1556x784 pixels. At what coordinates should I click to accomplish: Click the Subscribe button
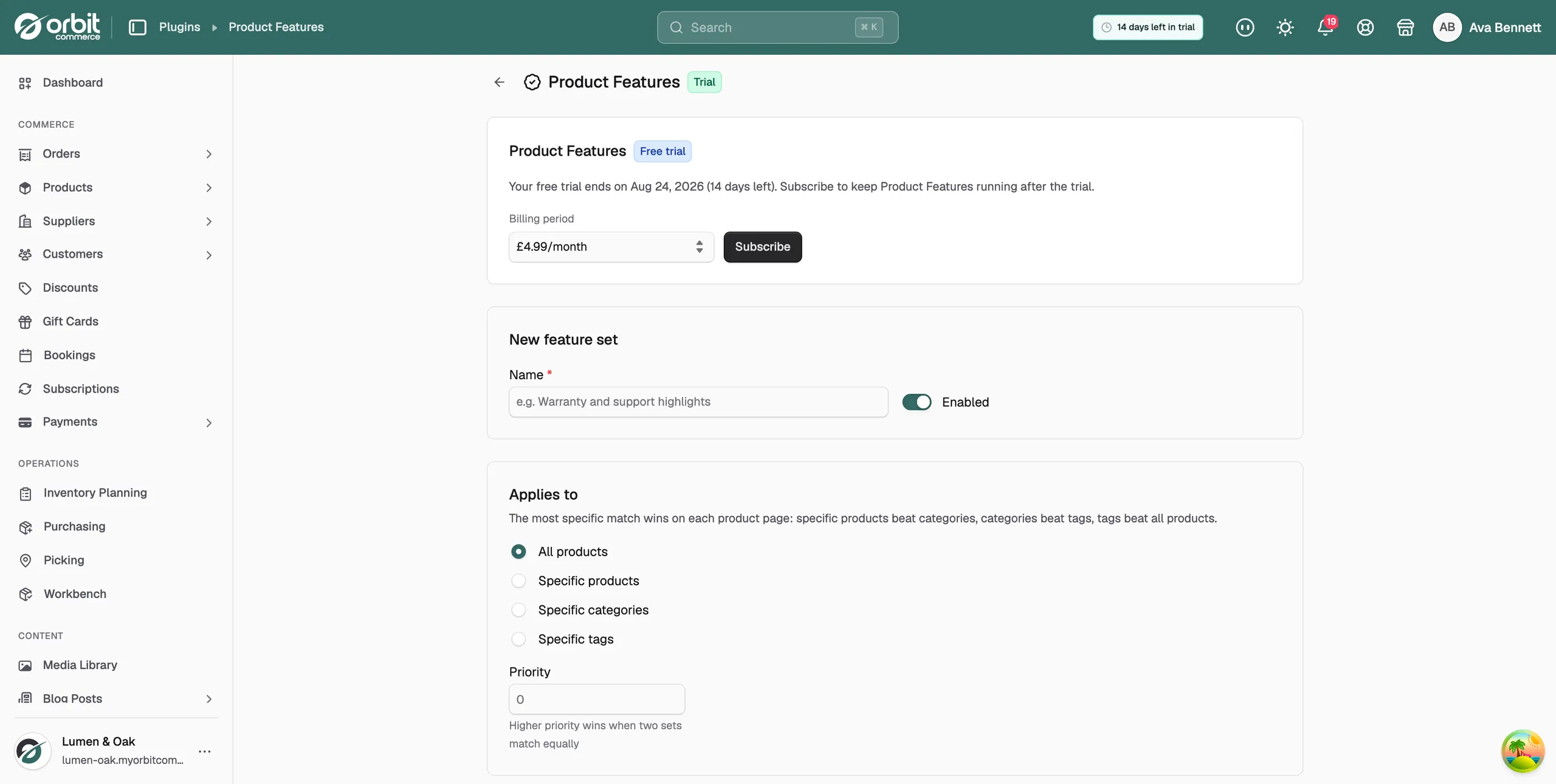(762, 247)
